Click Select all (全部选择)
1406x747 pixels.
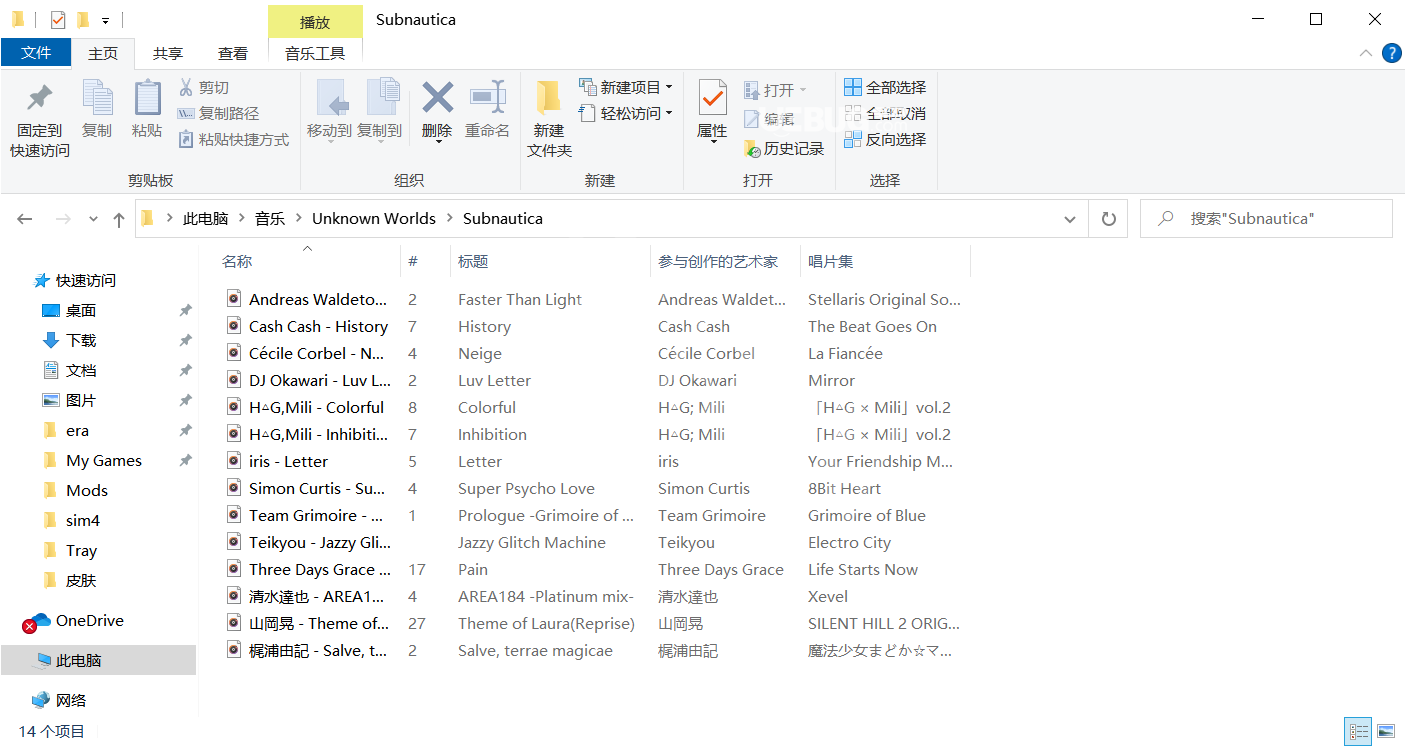tap(885, 88)
